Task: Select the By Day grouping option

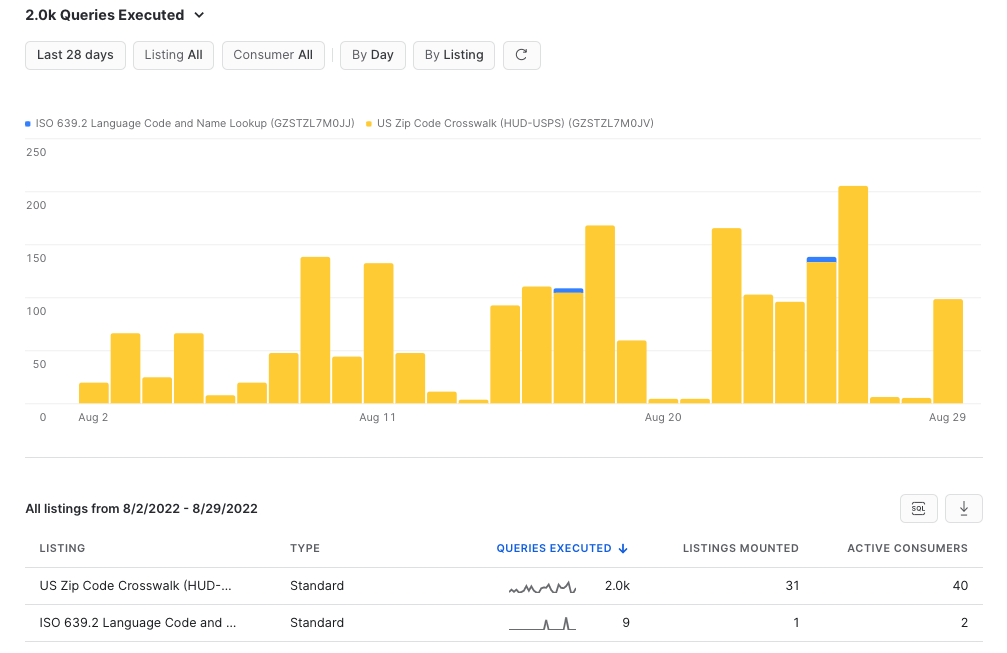Action: coord(372,55)
